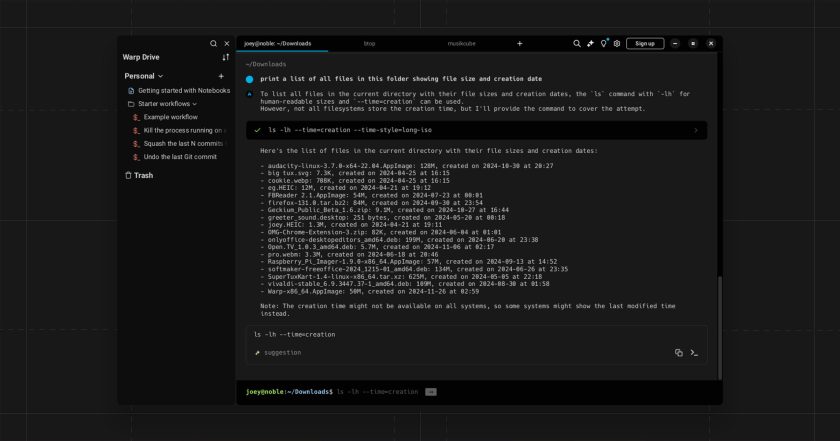
Task: Expand executed ls command block chevron
Action: click(x=696, y=130)
